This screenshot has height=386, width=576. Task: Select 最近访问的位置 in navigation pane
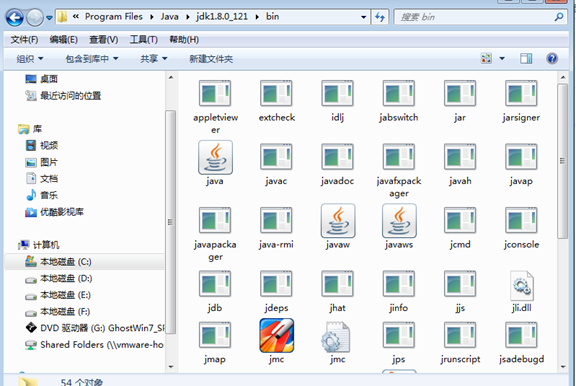71,96
